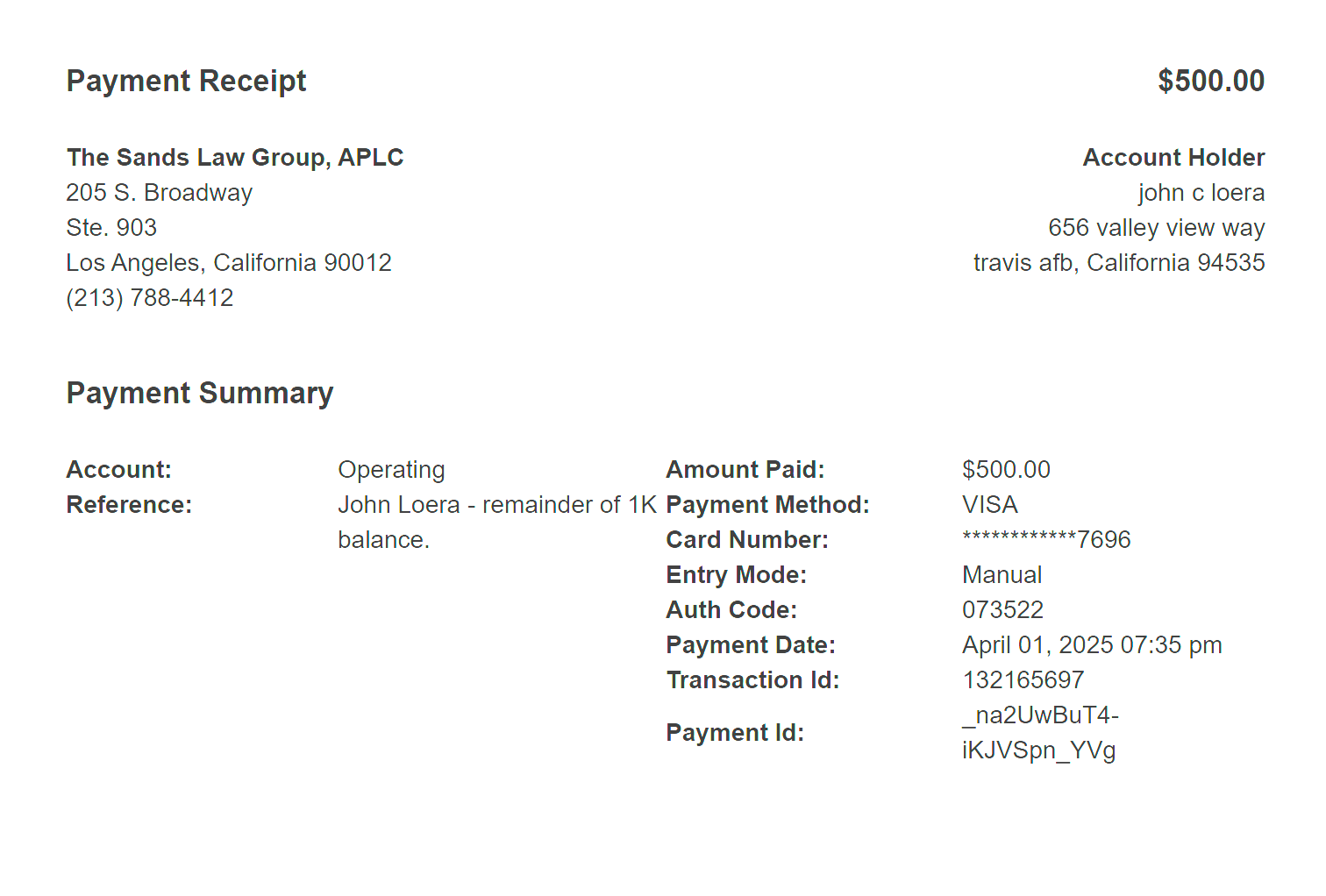The image size is (1326, 896).
Task: Click the Manual entry mode value
Action: (x=1002, y=574)
